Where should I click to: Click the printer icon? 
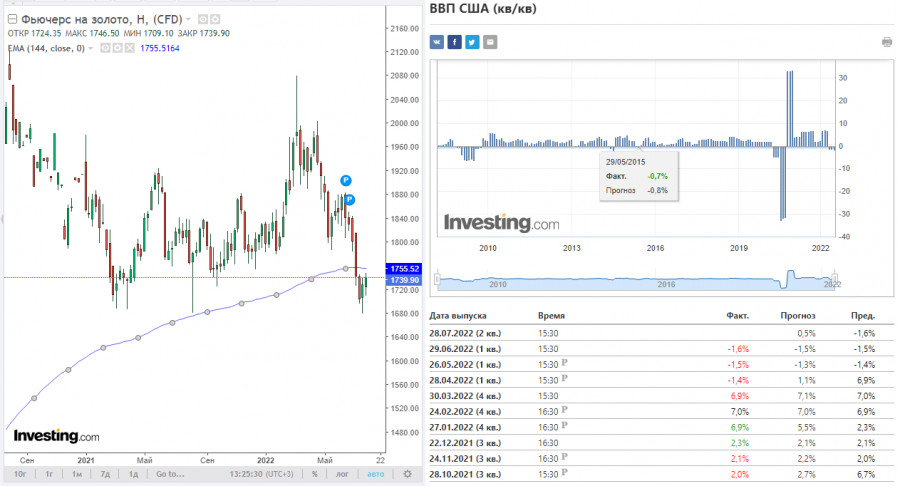886,42
